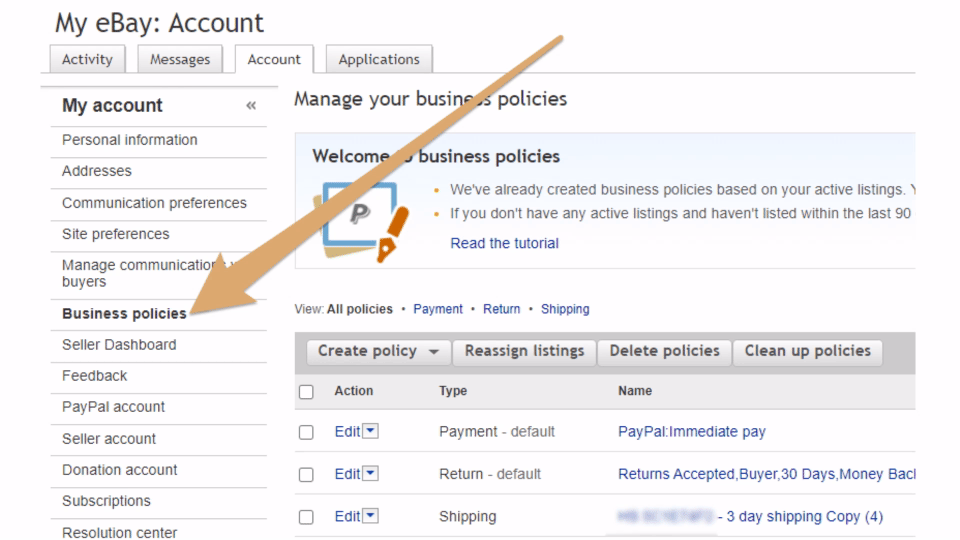
Task: Go to the Applications tab
Action: click(x=379, y=59)
